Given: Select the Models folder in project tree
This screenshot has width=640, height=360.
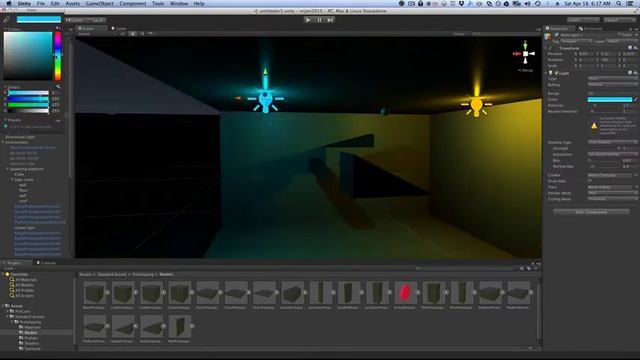Looking at the screenshot, I should click(x=31, y=333).
